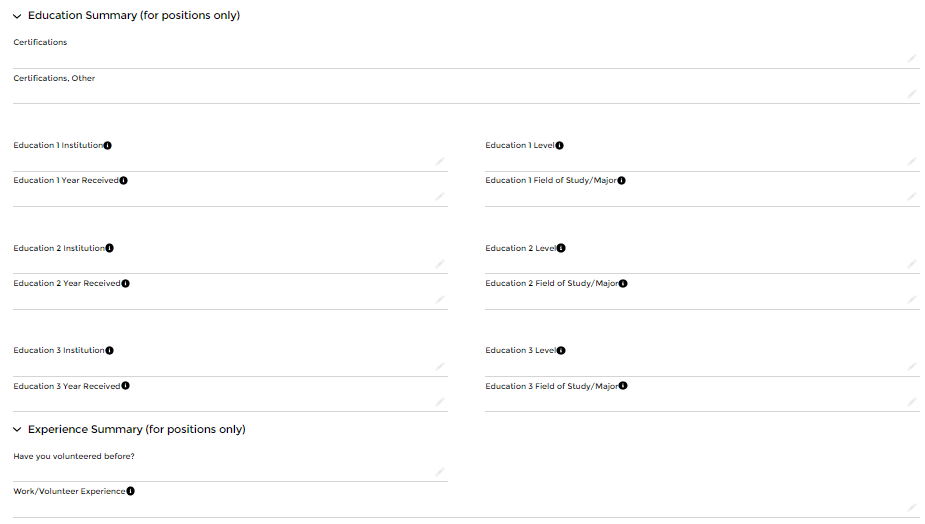The height and width of the screenshot is (524, 925).
Task: Click the Education Summary section heading
Action: [x=134, y=16]
